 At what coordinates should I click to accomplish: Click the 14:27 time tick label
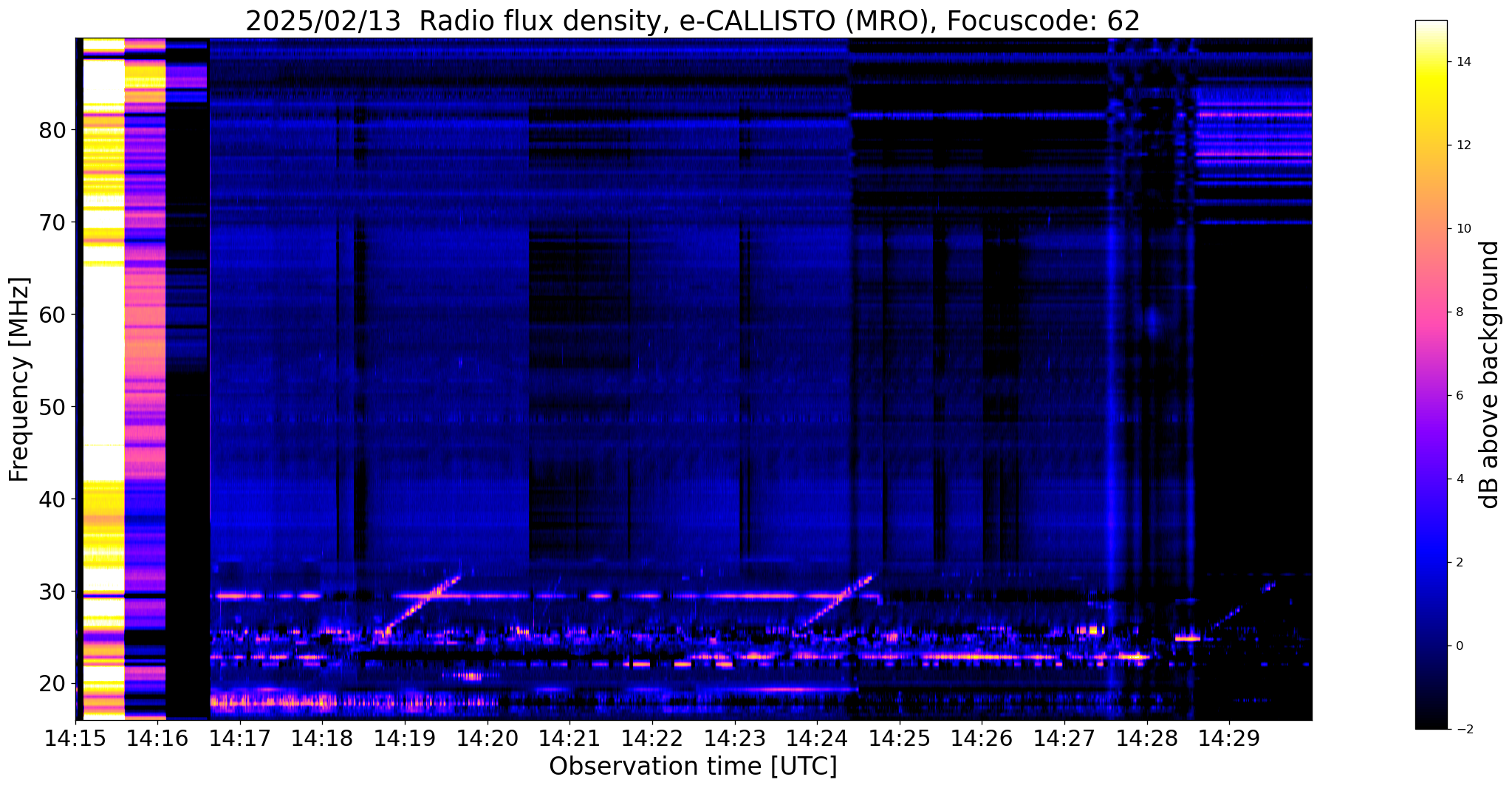(1064, 739)
